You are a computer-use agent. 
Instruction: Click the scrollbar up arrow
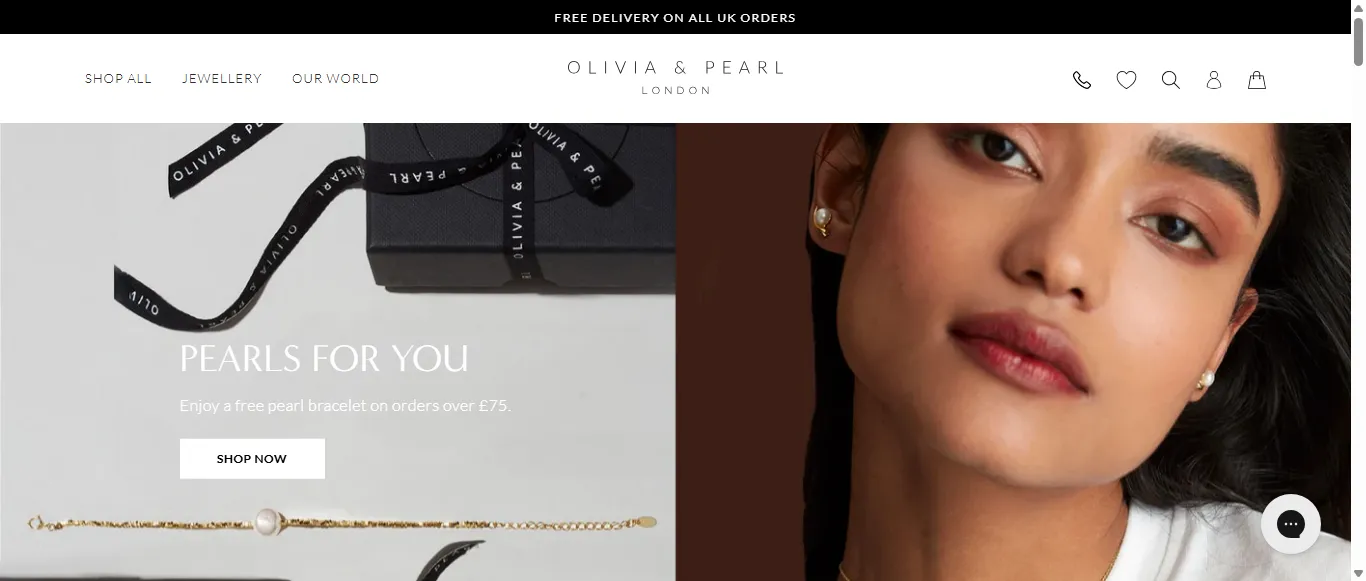point(1358,8)
